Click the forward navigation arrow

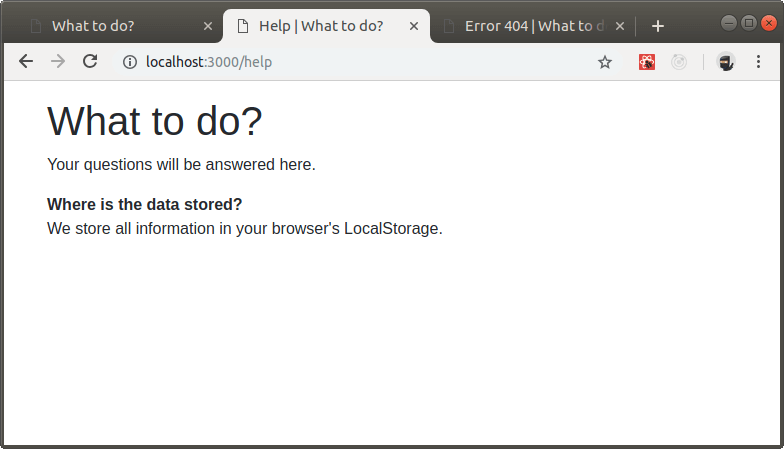[58, 62]
